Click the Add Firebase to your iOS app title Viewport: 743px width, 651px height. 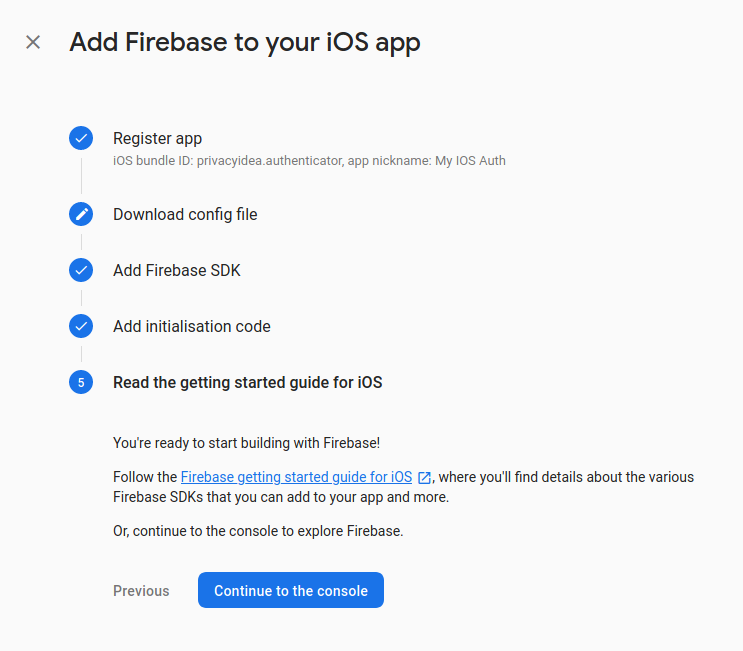[x=245, y=43]
